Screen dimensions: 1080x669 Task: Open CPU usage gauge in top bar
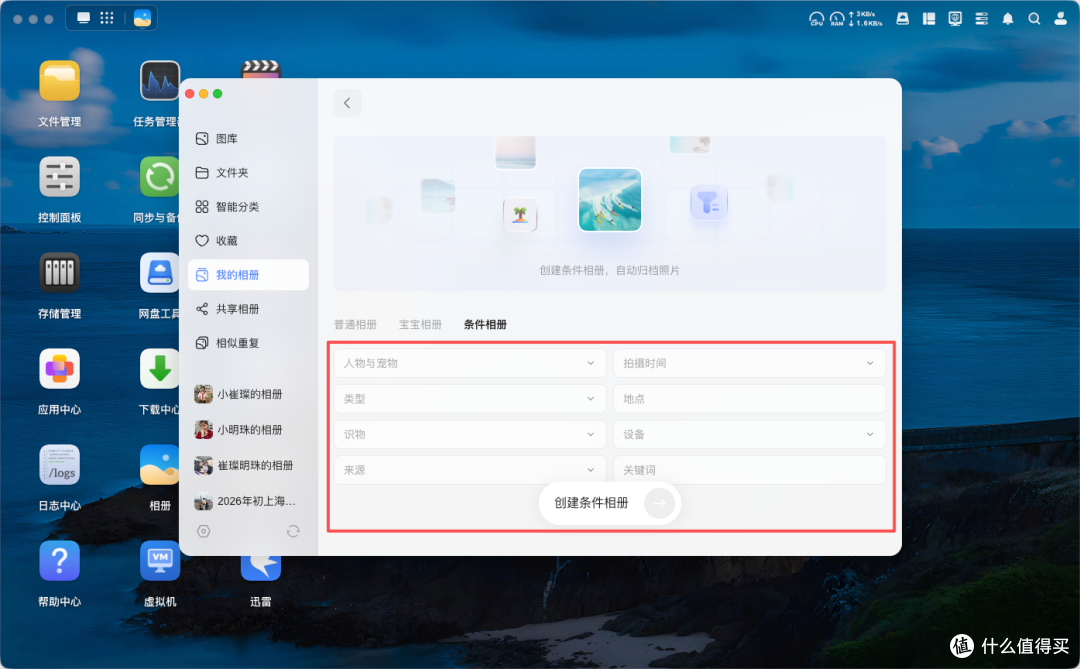[x=816, y=19]
